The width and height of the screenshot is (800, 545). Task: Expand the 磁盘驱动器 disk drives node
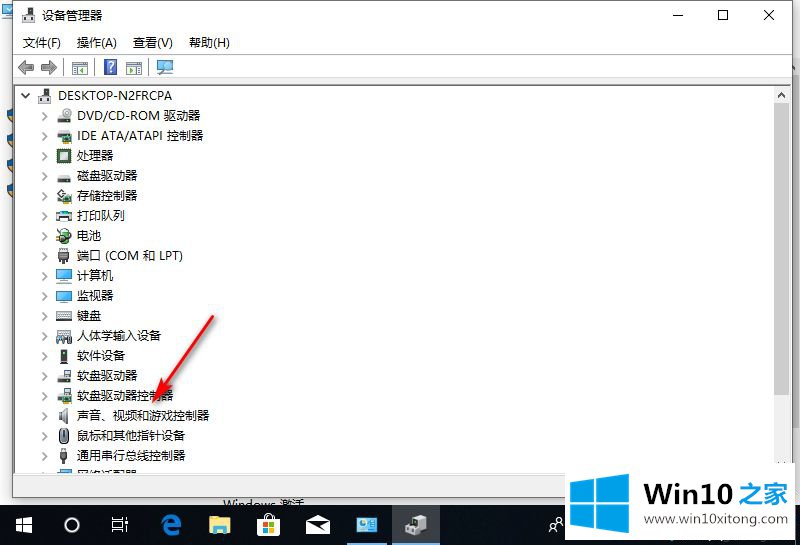coord(44,176)
